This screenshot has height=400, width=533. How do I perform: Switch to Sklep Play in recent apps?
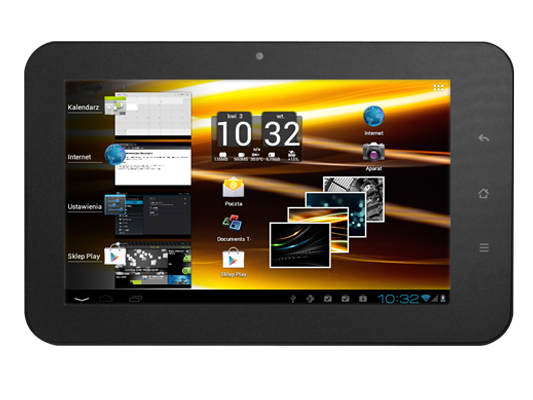(130, 264)
